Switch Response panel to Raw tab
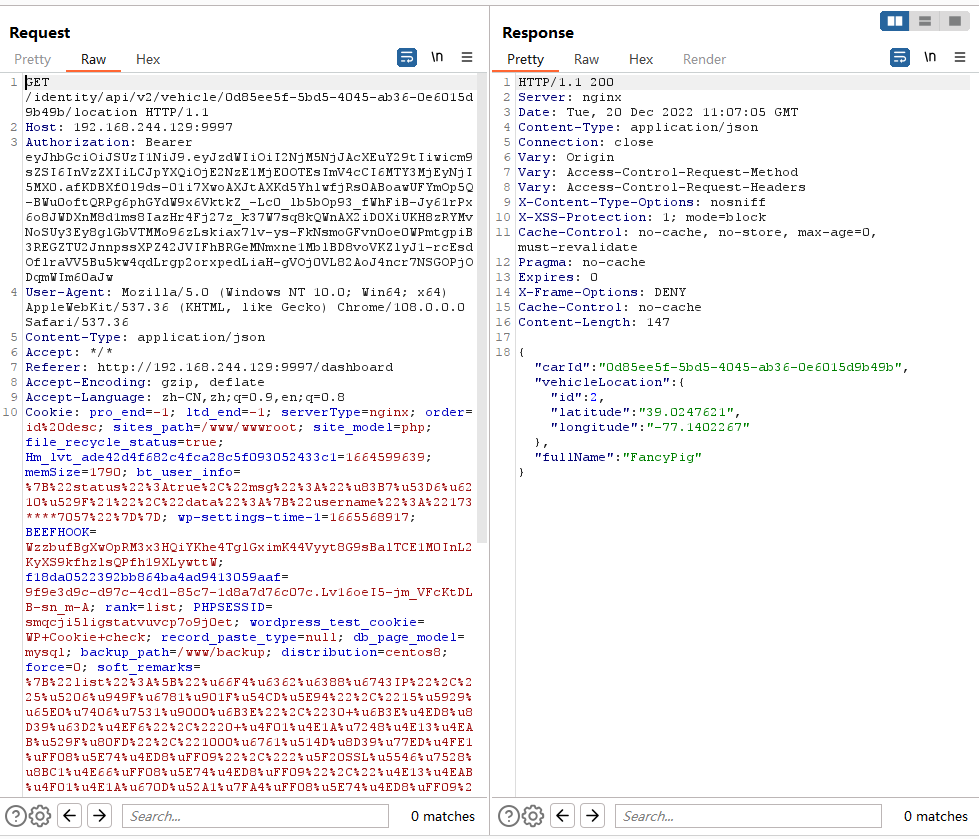Screen dimensions: 979x839 pos(586,59)
